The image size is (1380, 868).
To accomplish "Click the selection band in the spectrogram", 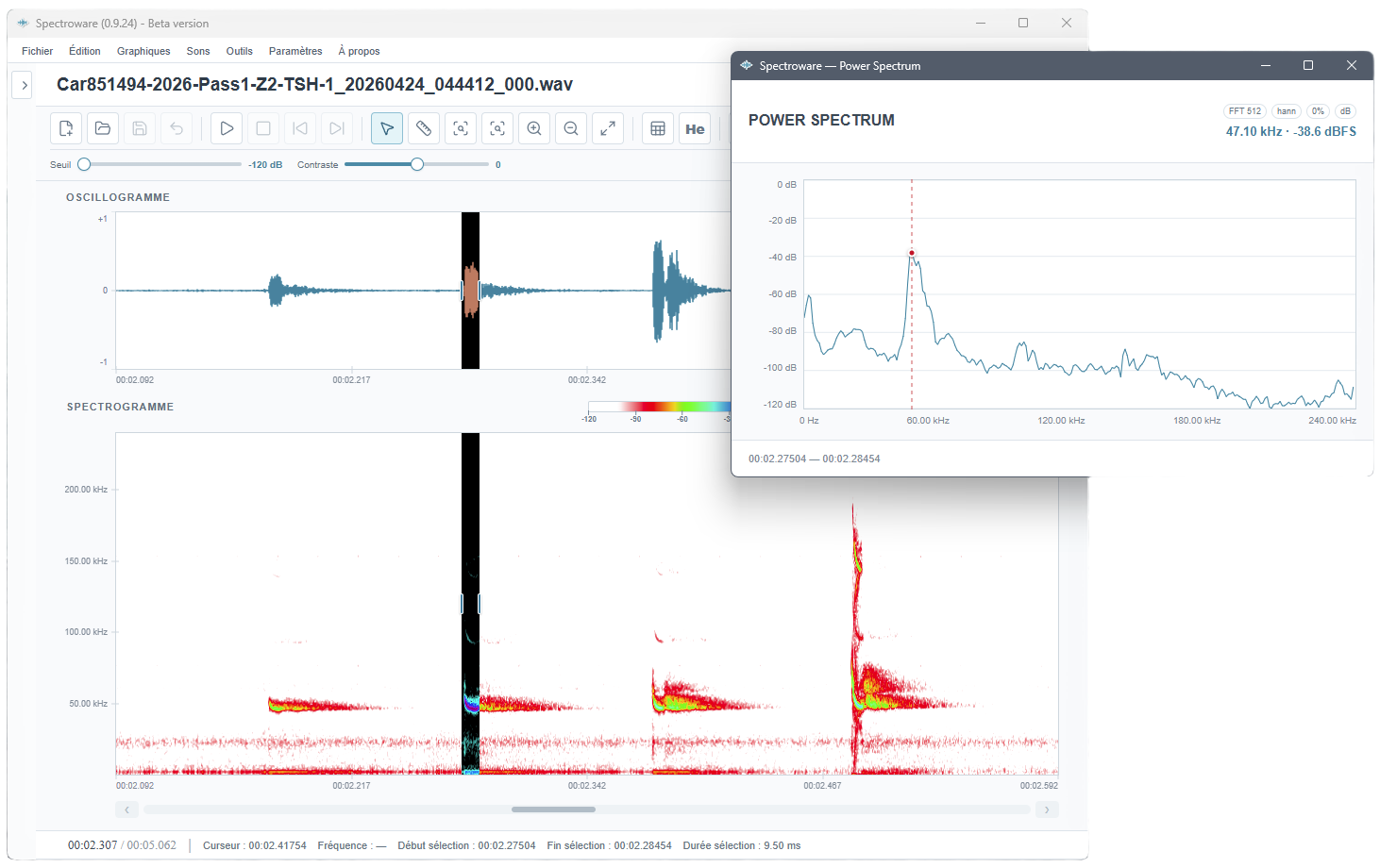I will tap(470, 604).
